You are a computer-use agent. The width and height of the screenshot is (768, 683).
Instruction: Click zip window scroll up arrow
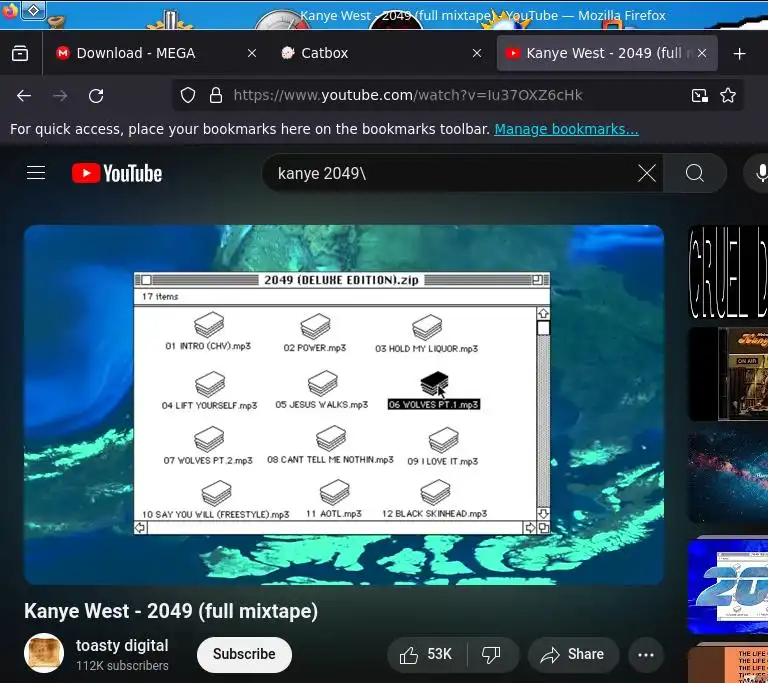(x=543, y=313)
